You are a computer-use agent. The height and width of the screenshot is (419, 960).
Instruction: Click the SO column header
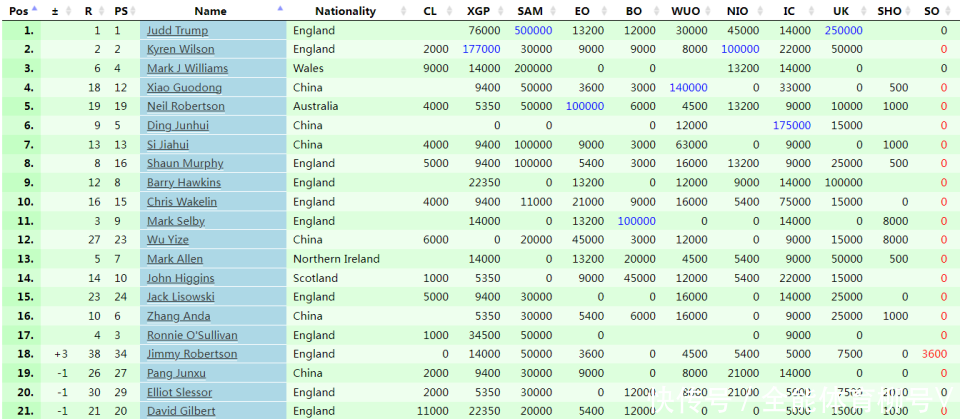pyautogui.click(x=931, y=11)
